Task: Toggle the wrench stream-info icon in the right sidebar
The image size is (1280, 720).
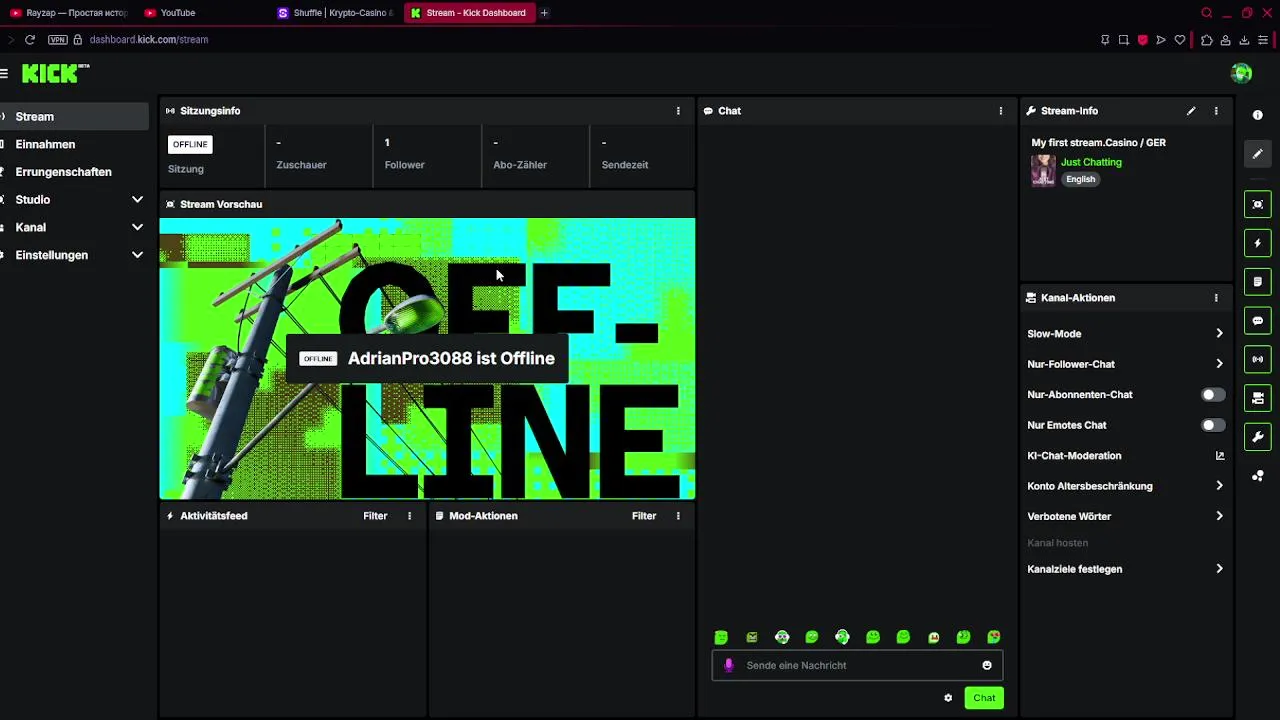Action: pos(1258,437)
